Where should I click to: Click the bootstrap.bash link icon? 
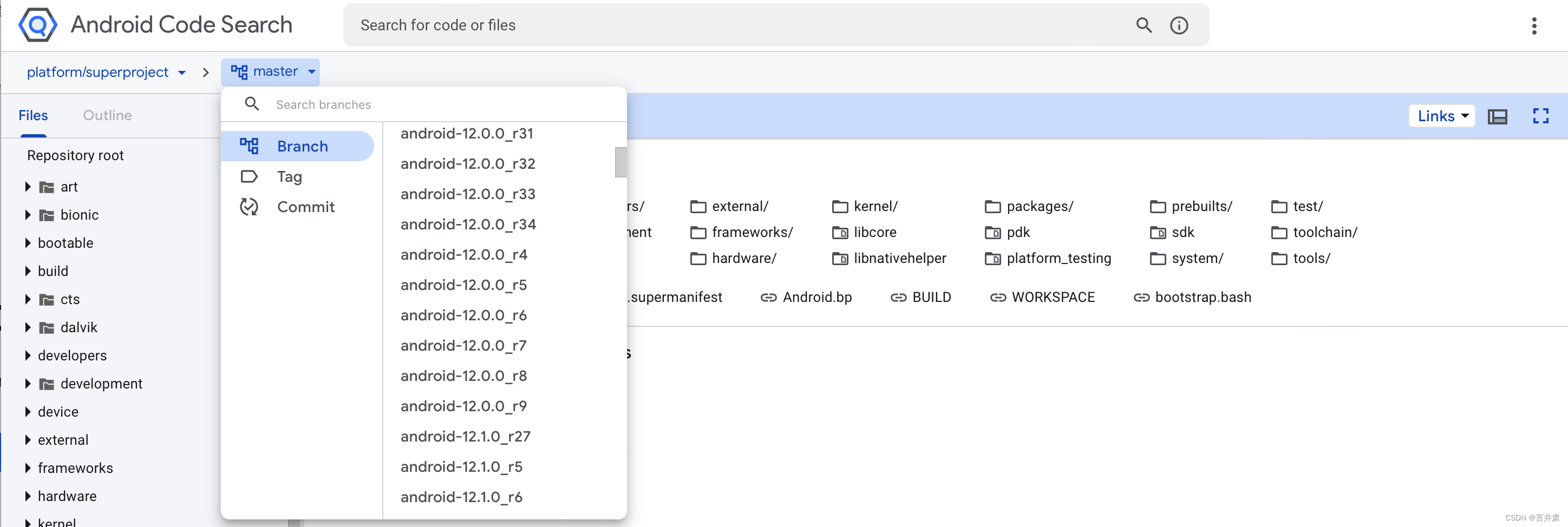[x=1141, y=298]
